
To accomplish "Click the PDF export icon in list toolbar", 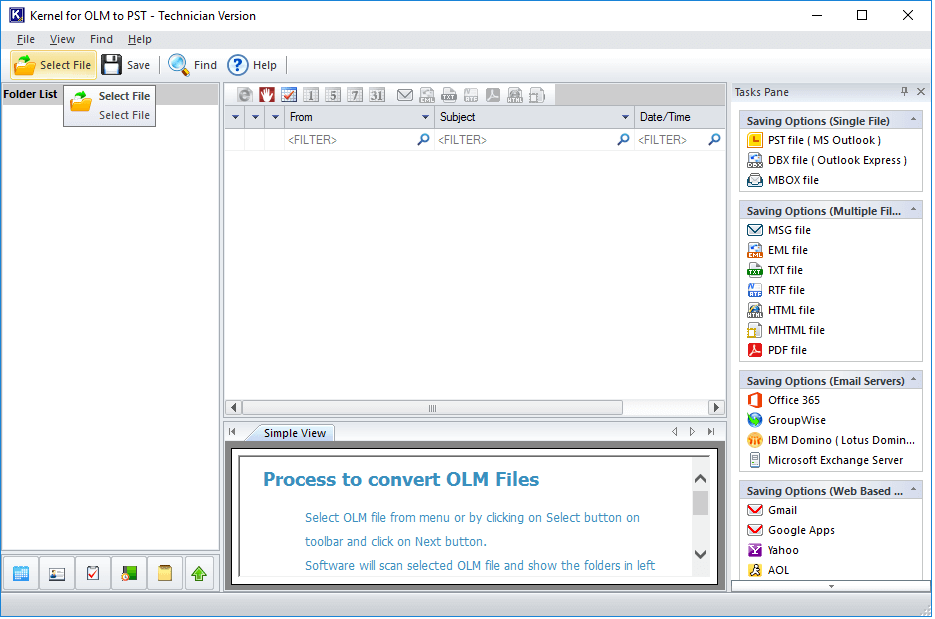I will tap(493, 95).
